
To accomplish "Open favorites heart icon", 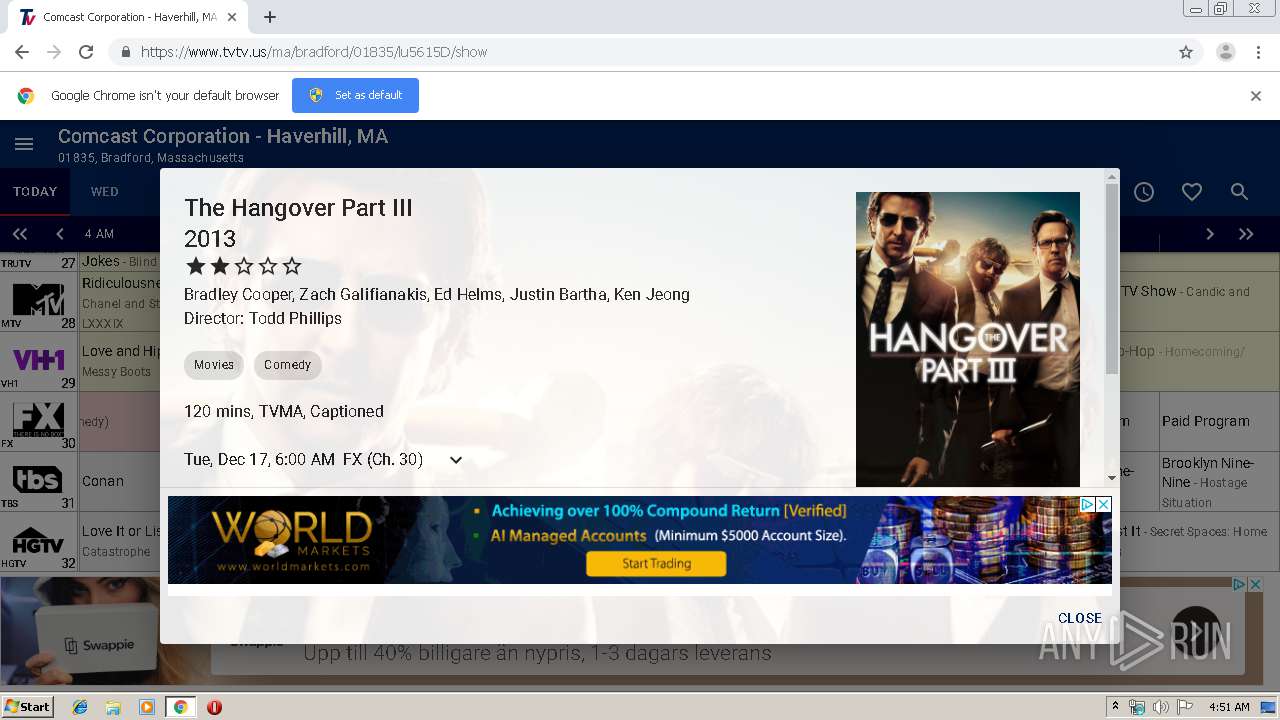I will [1192, 192].
